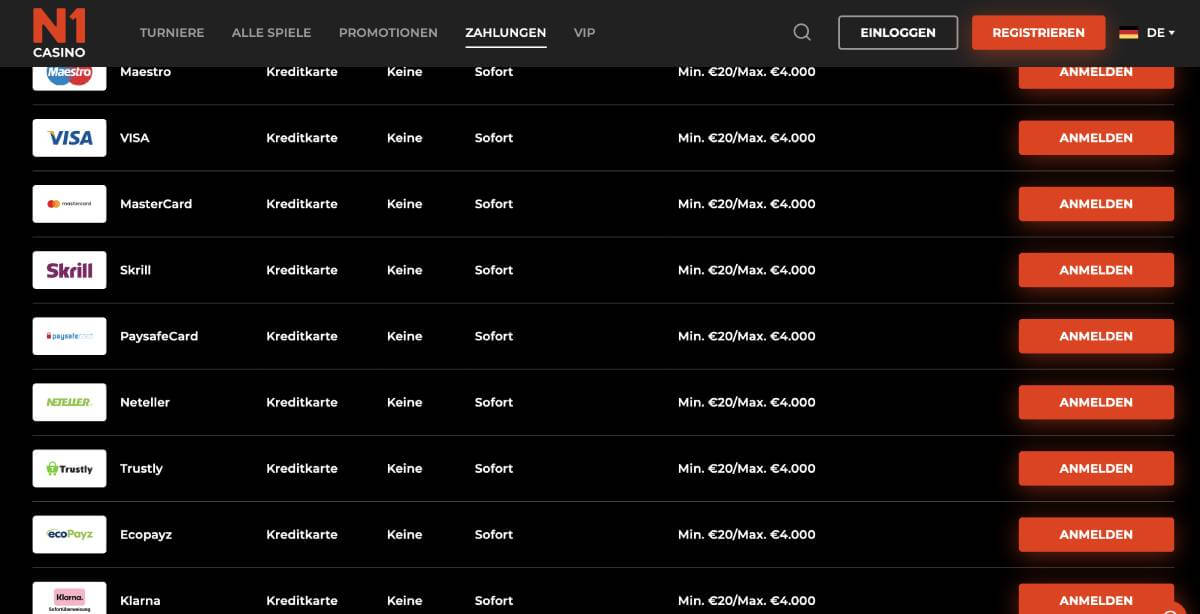Image resolution: width=1200 pixels, height=614 pixels.
Task: Click Anmelden in the Maestro row
Action: (x=1096, y=76)
